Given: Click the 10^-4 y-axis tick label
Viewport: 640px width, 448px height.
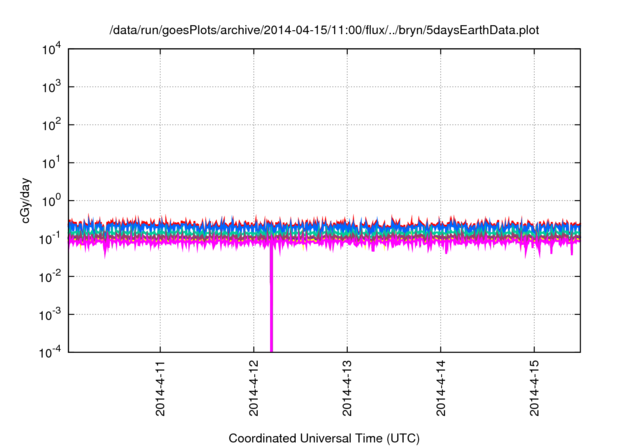Looking at the screenshot, I should coord(51,352).
